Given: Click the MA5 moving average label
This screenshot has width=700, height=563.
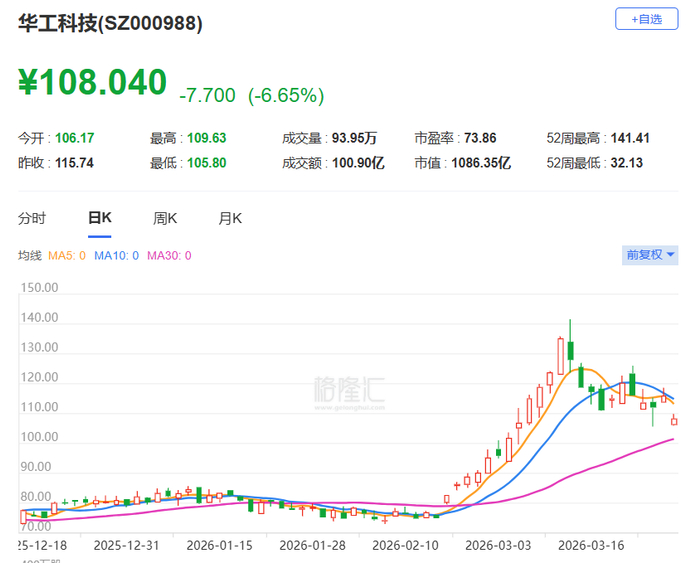Looking at the screenshot, I should coord(67,256).
